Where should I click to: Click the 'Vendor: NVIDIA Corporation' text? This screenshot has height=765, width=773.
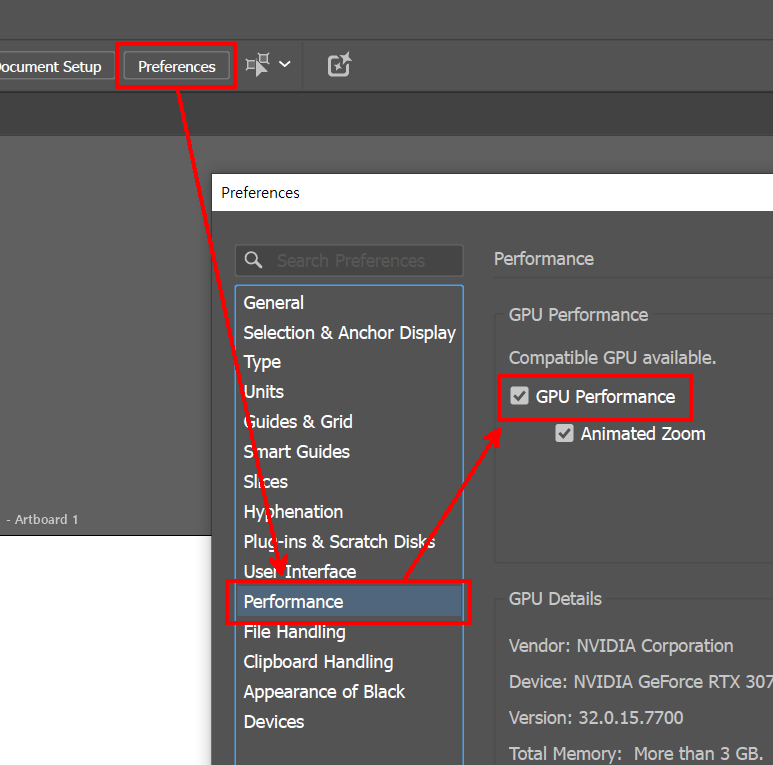(621, 646)
